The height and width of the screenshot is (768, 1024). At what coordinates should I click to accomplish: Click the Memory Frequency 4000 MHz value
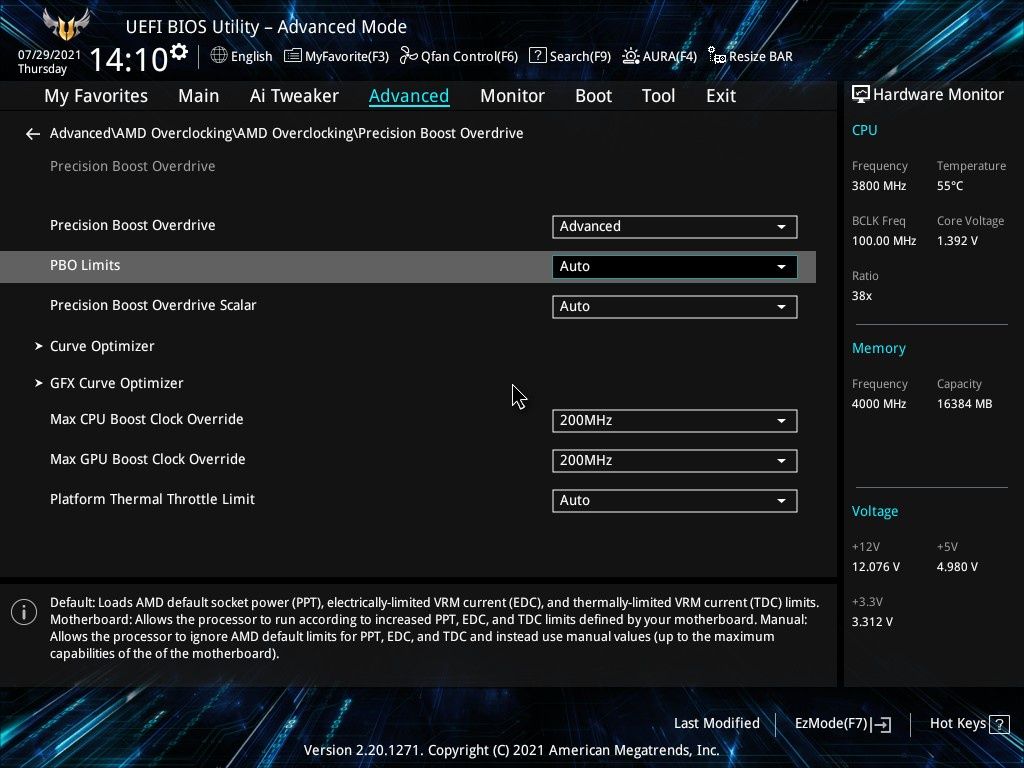point(879,404)
